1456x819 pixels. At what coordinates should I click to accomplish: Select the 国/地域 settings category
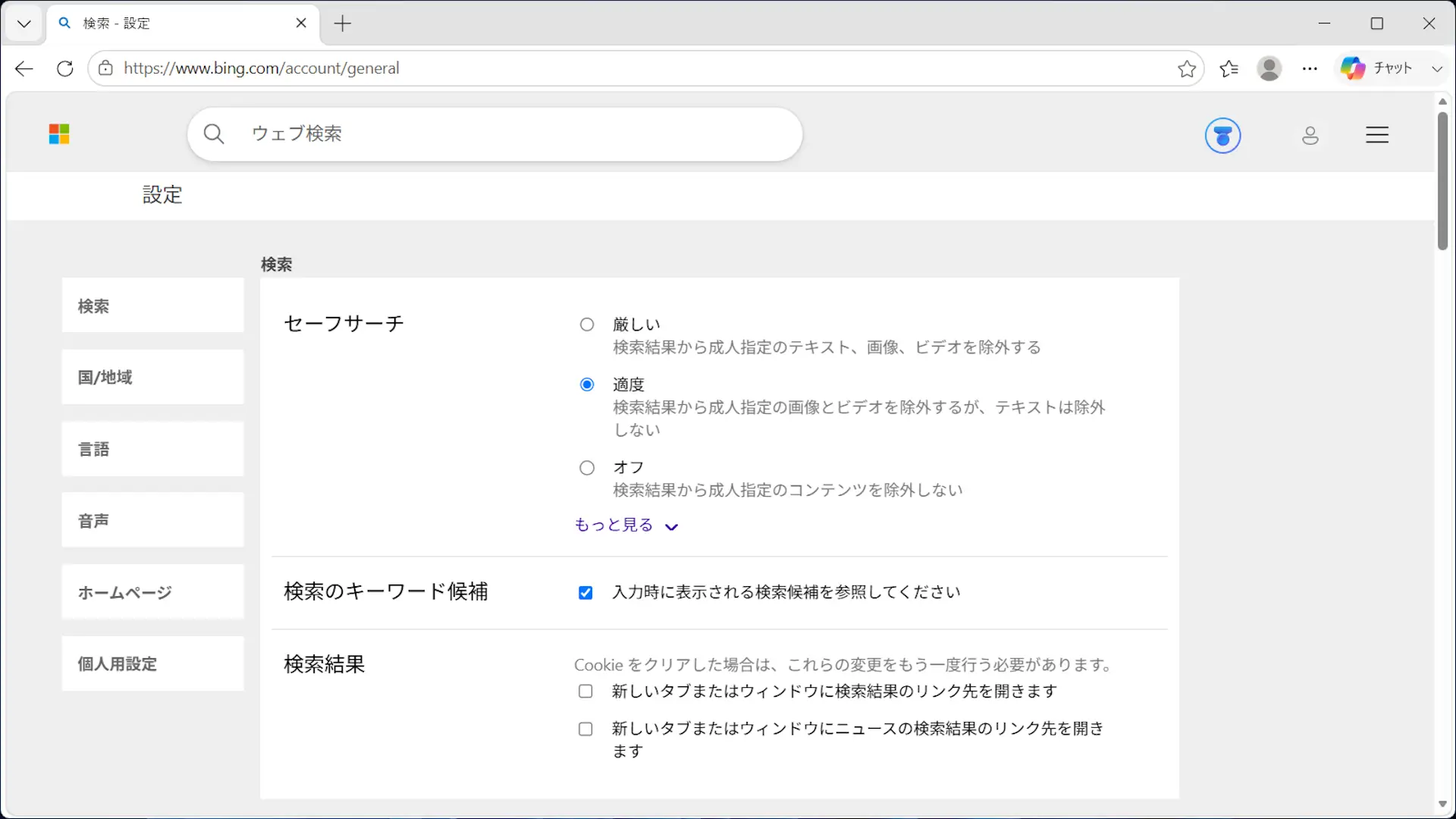153,377
